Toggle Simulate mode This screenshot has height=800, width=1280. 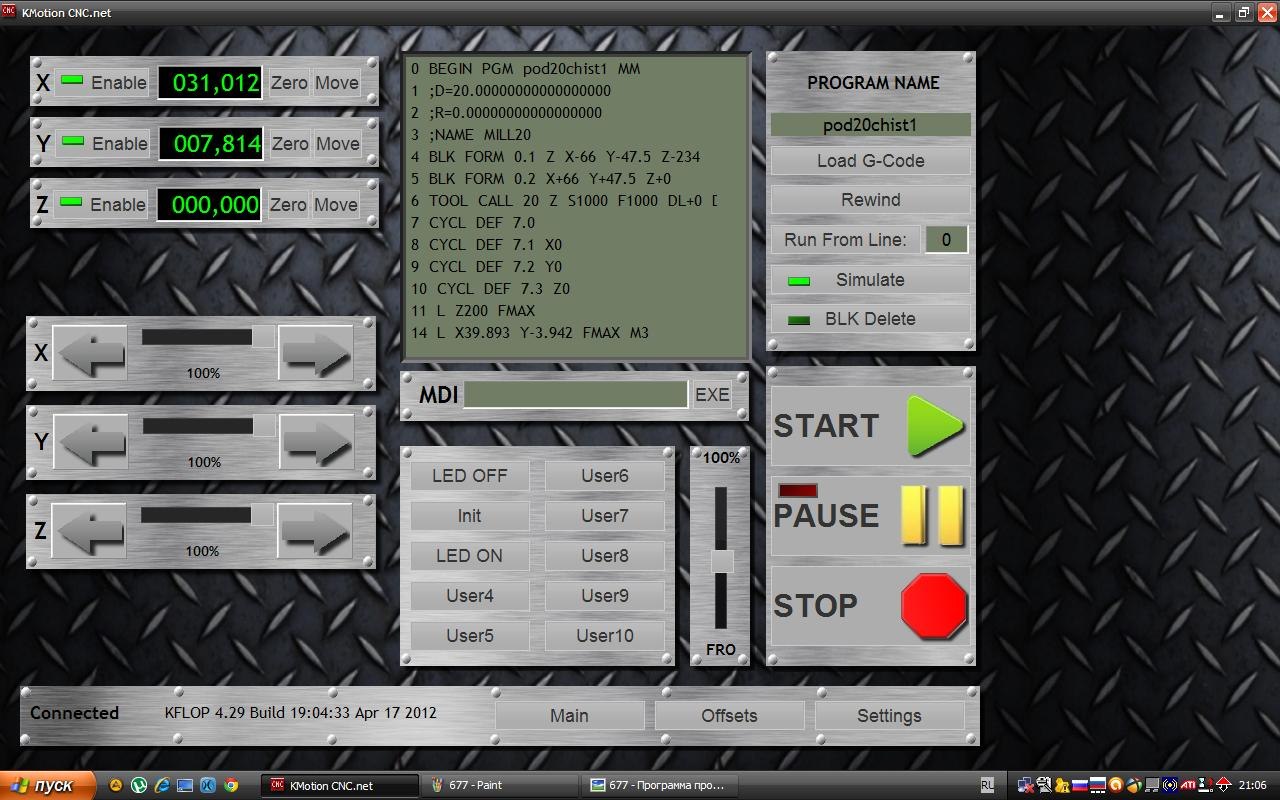(x=870, y=280)
